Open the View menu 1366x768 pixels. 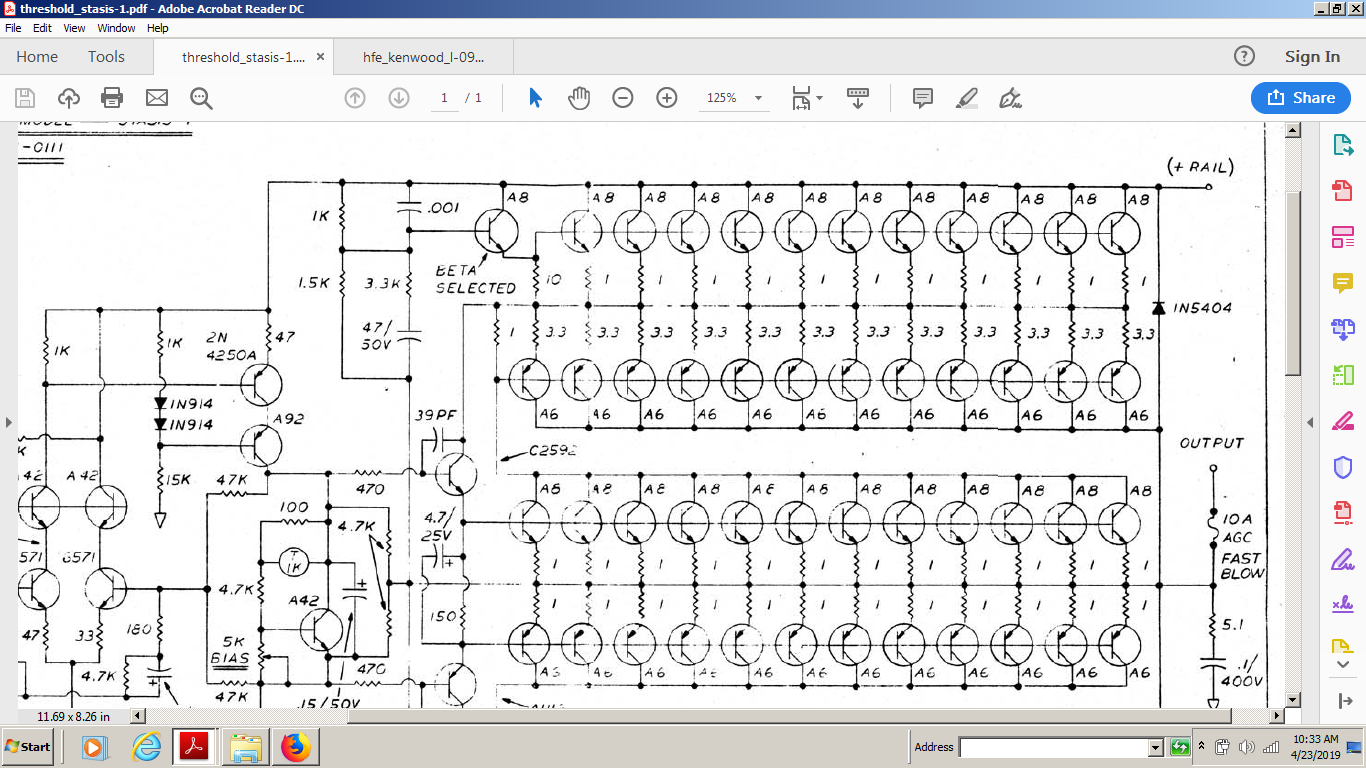(74, 28)
